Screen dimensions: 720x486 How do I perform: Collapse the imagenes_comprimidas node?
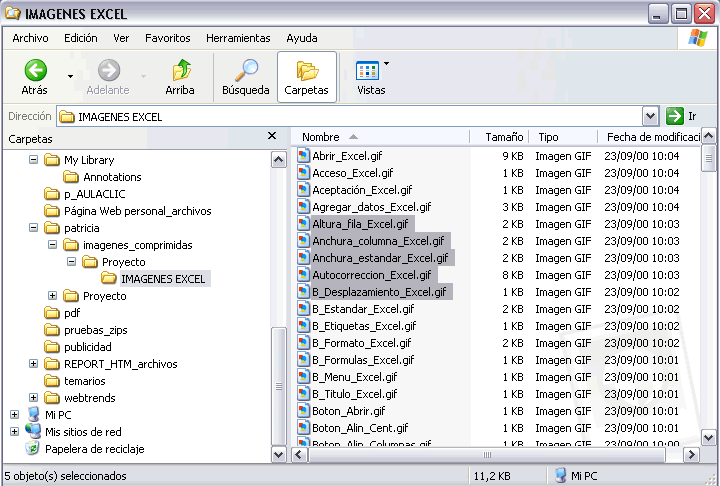(x=52, y=245)
